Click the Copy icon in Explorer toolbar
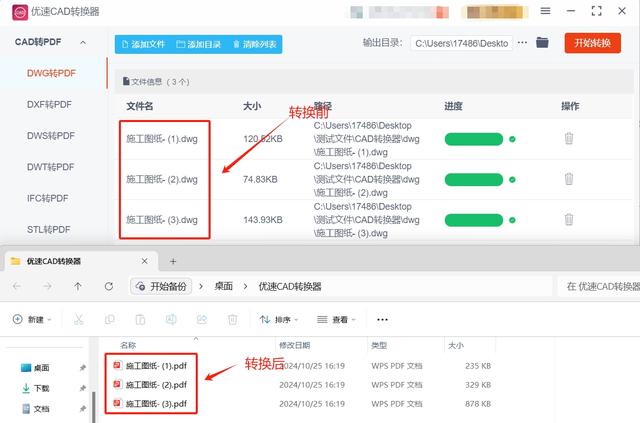Image resolution: width=640 pixels, height=423 pixels. tap(109, 320)
